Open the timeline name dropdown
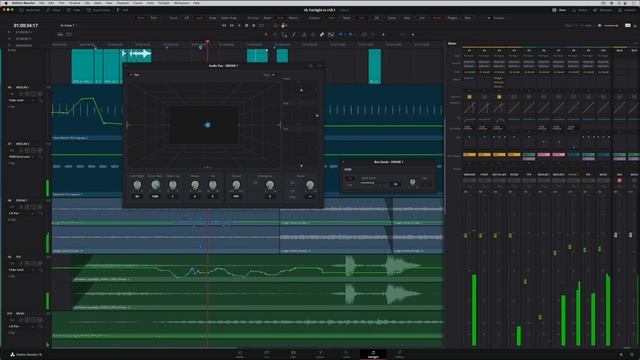The image size is (640, 360). pos(68,25)
